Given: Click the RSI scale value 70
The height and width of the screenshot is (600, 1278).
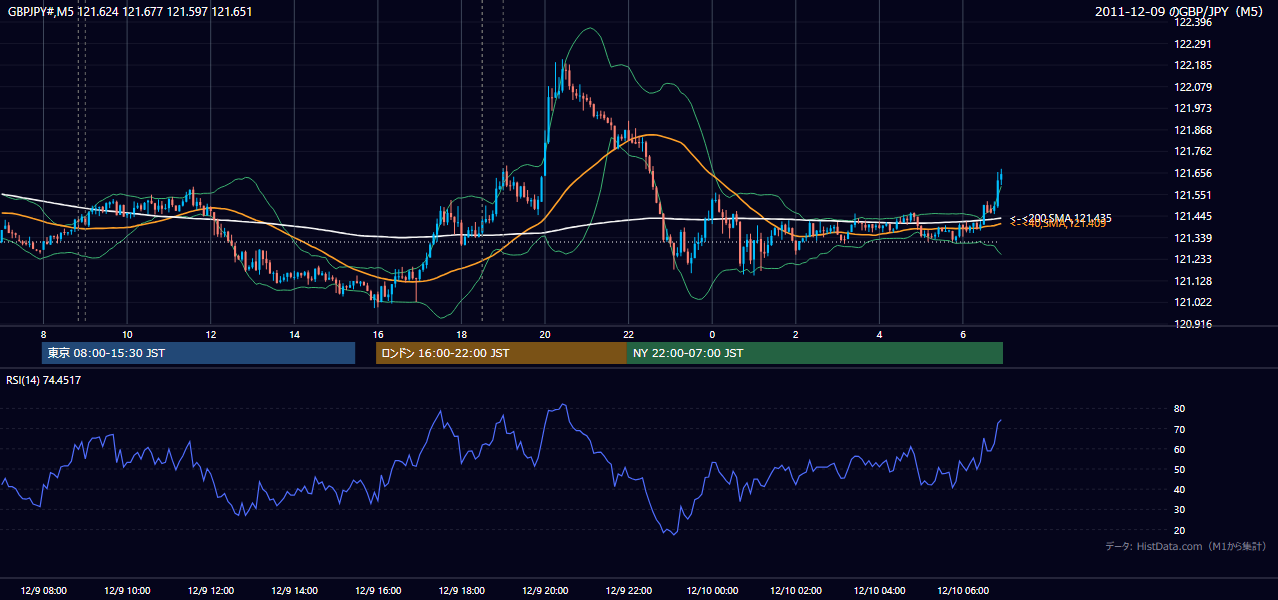Looking at the screenshot, I should point(1179,429).
